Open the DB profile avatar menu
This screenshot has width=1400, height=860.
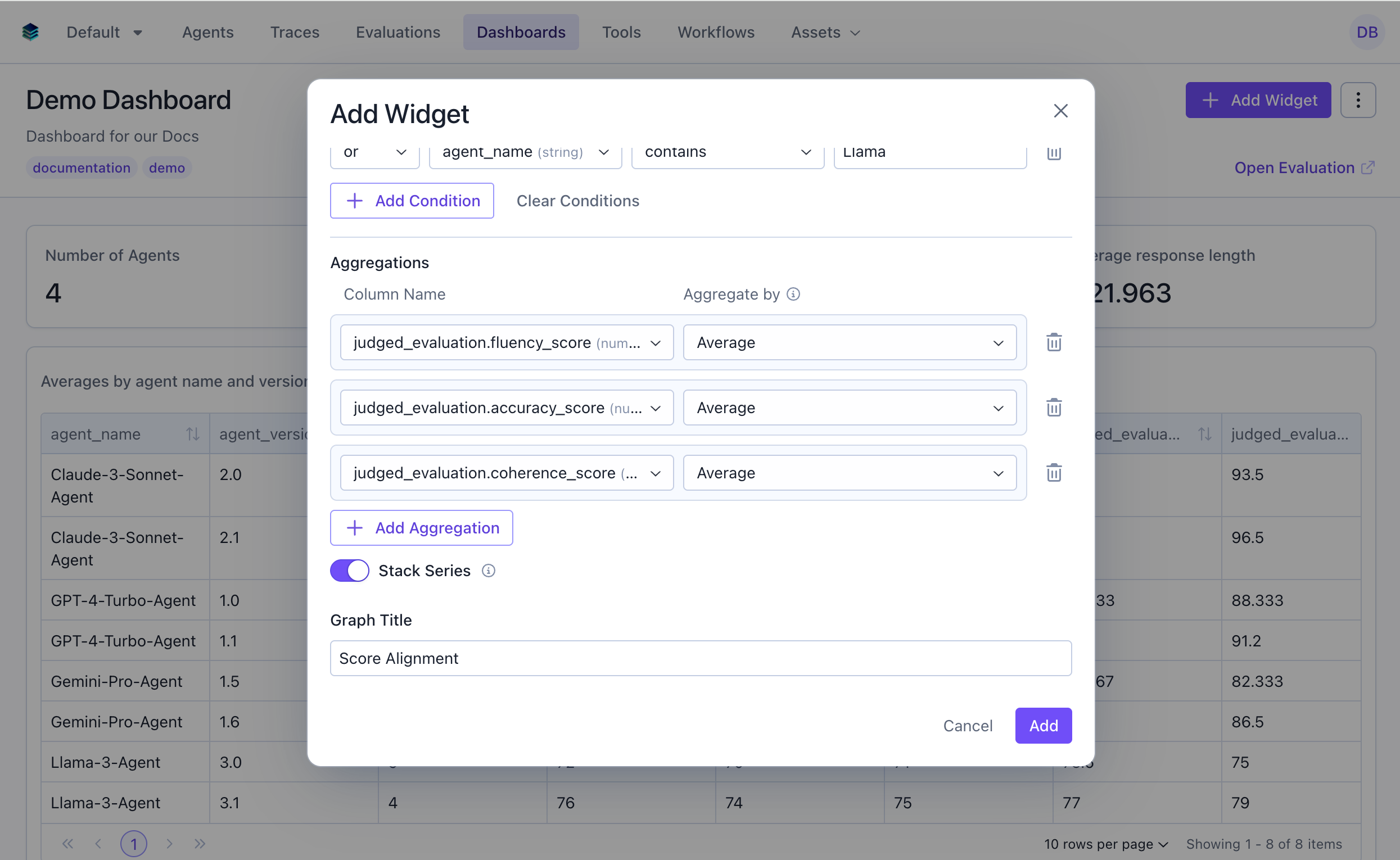point(1367,32)
